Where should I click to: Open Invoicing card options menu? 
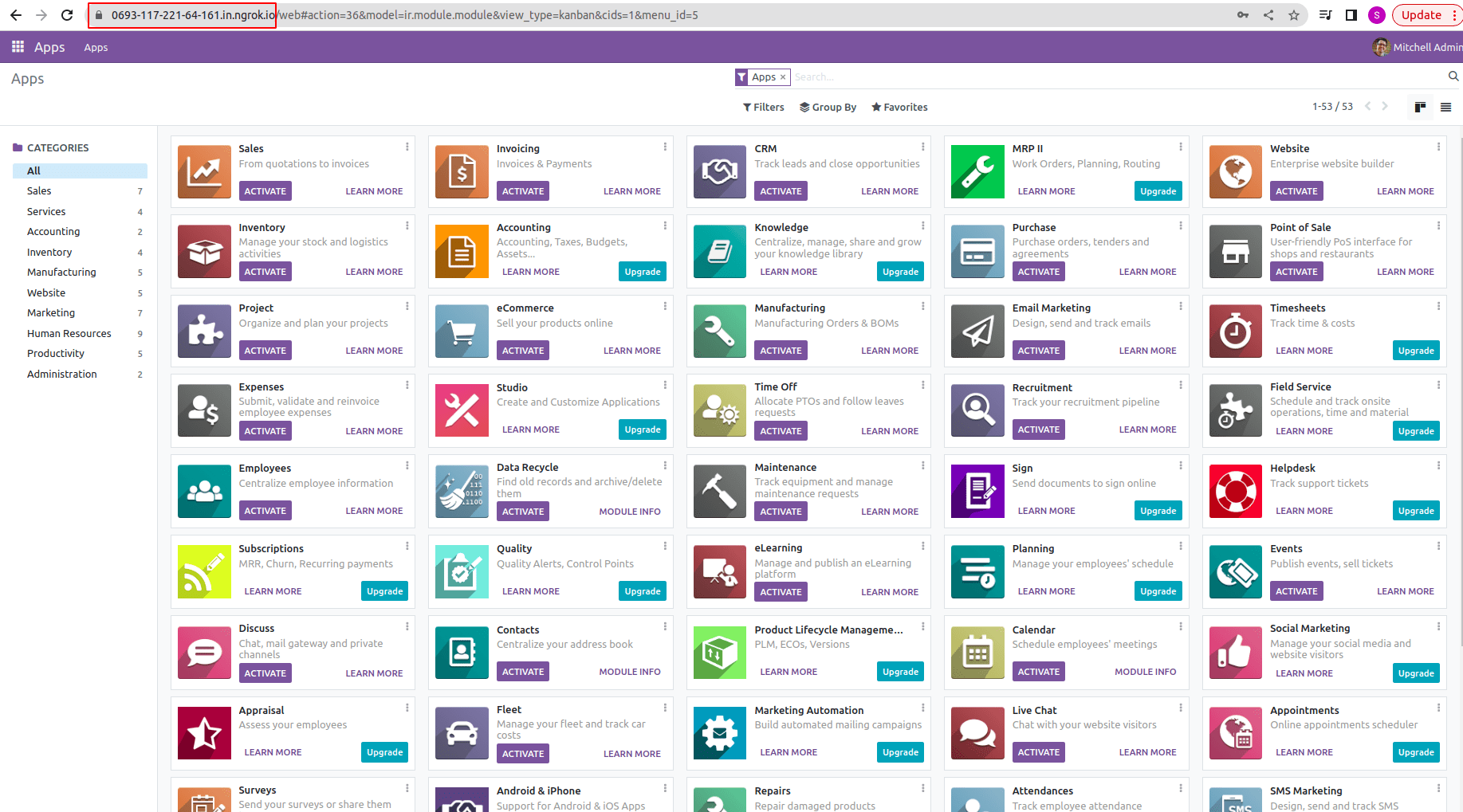665,147
